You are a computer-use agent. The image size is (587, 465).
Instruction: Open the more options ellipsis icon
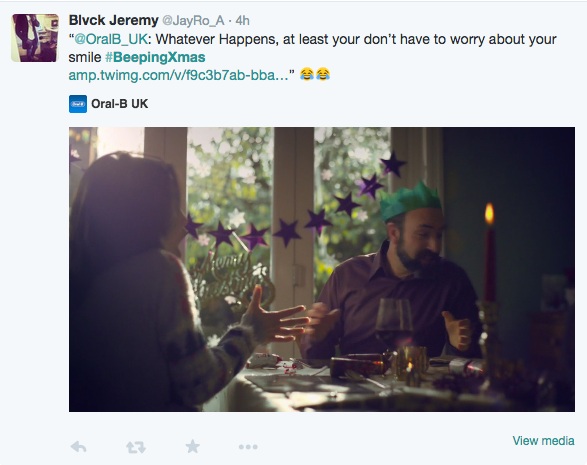(x=248, y=447)
